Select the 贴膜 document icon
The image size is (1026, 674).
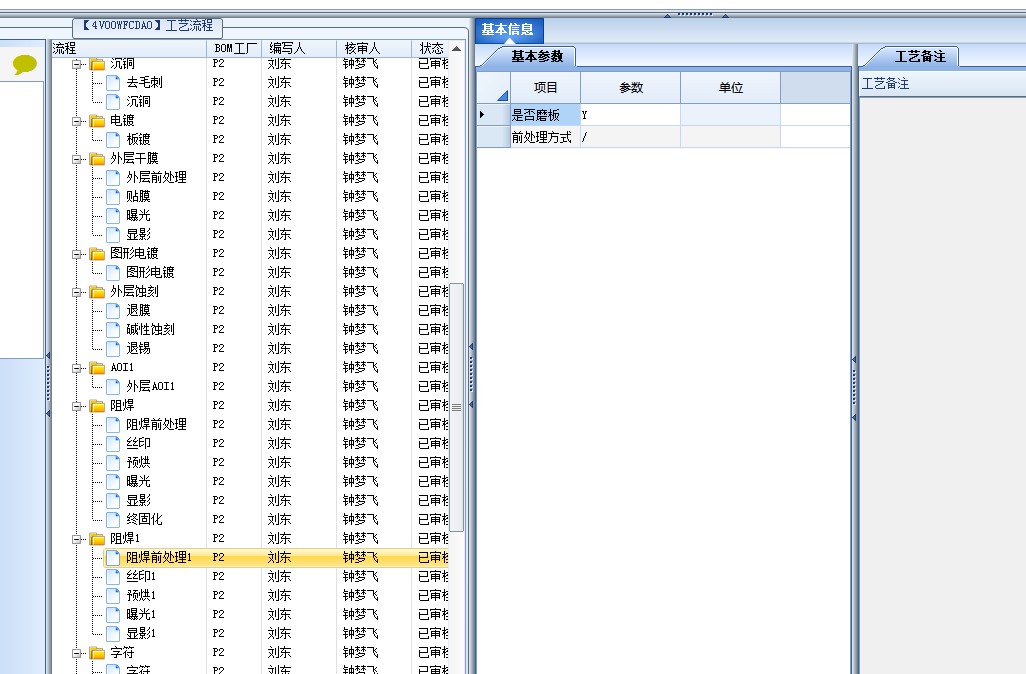(113, 196)
